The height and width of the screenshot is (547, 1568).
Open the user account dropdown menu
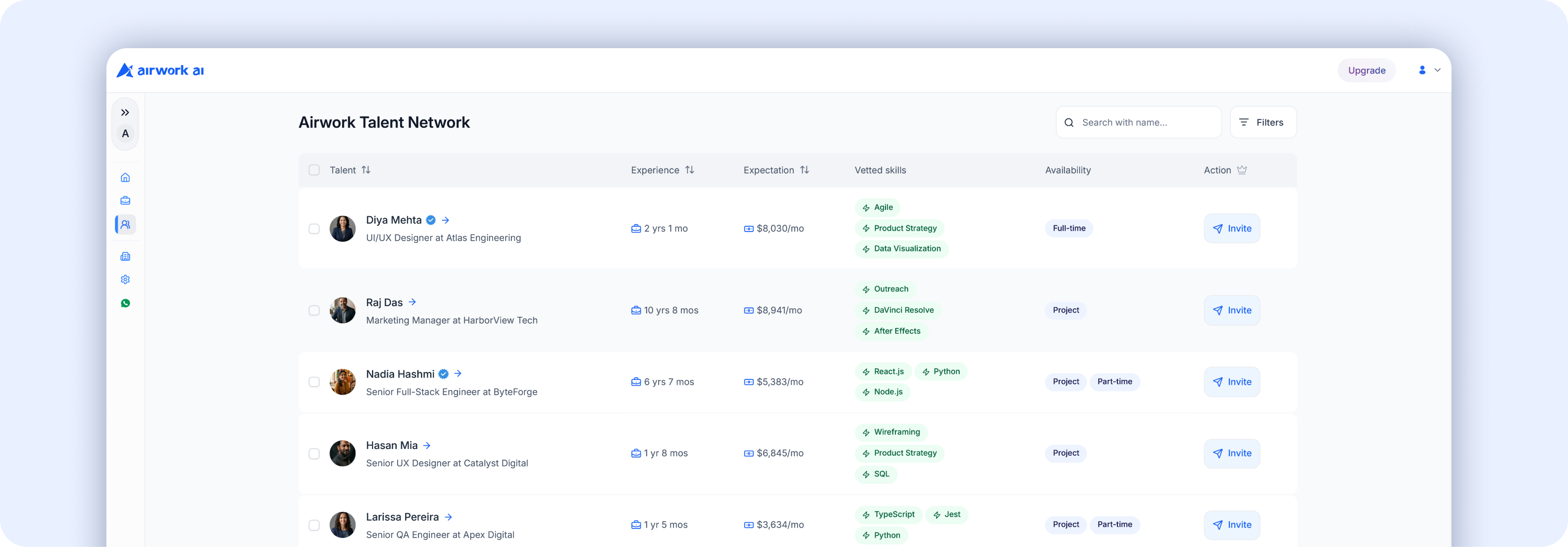point(1430,70)
